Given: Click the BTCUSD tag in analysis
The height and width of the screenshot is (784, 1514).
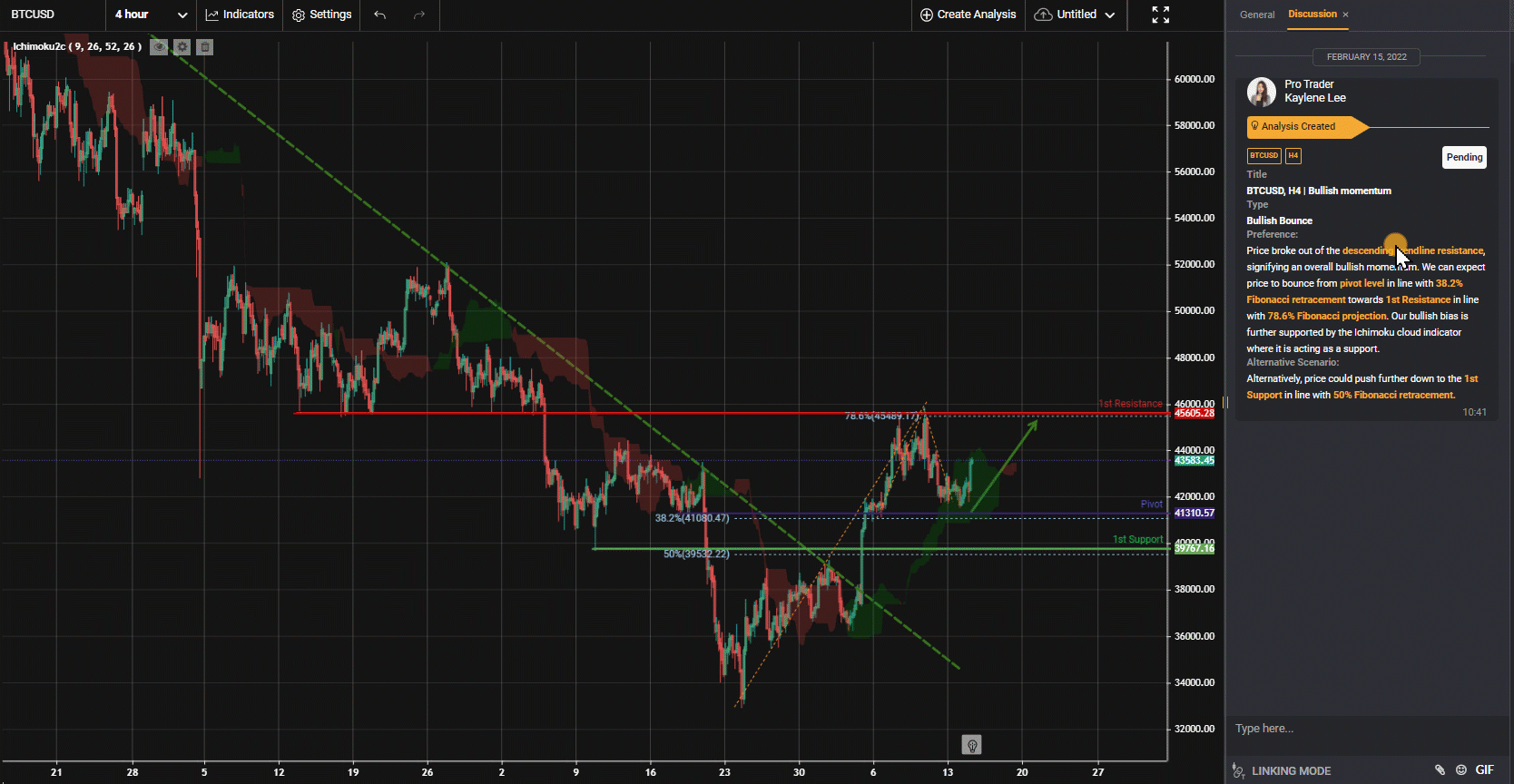Looking at the screenshot, I should click(1263, 156).
